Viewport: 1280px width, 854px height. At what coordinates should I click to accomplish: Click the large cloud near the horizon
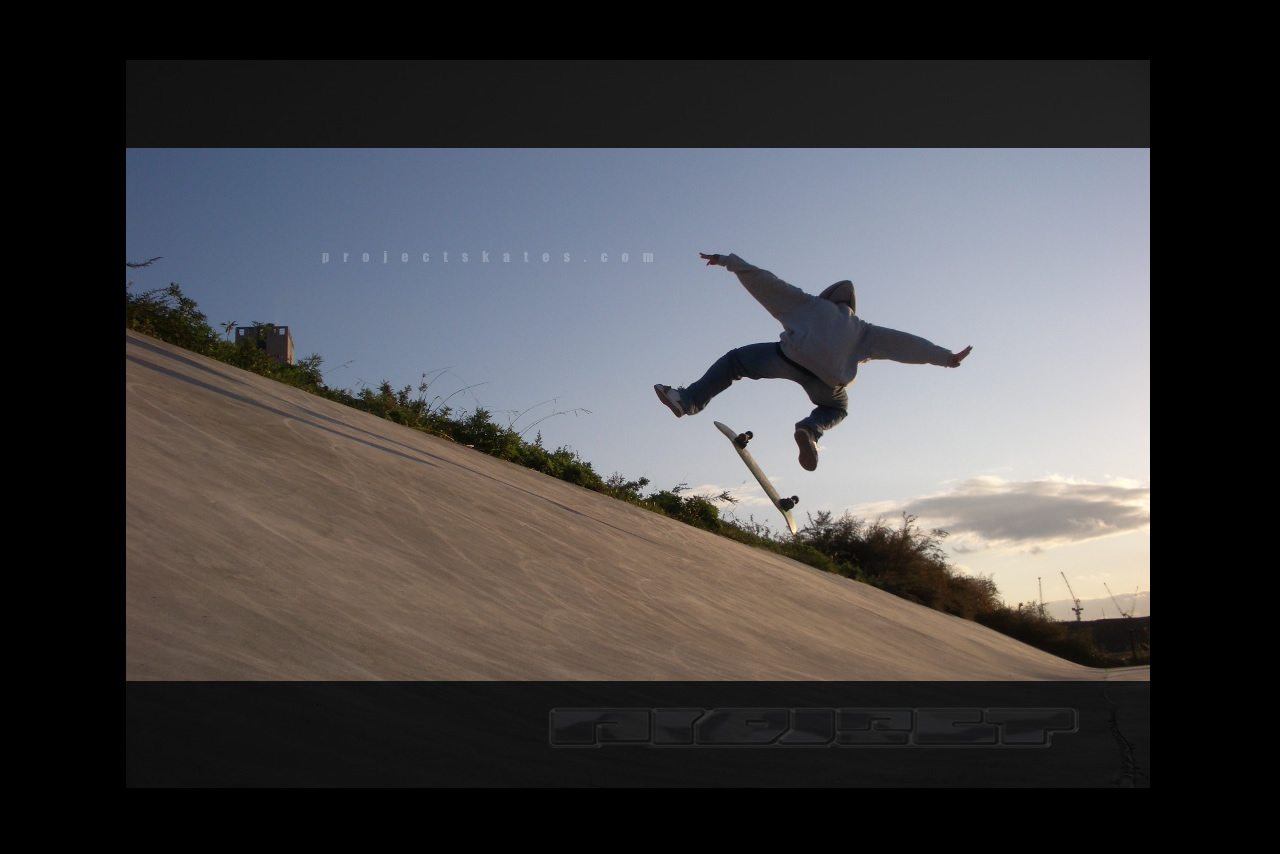[1030, 508]
